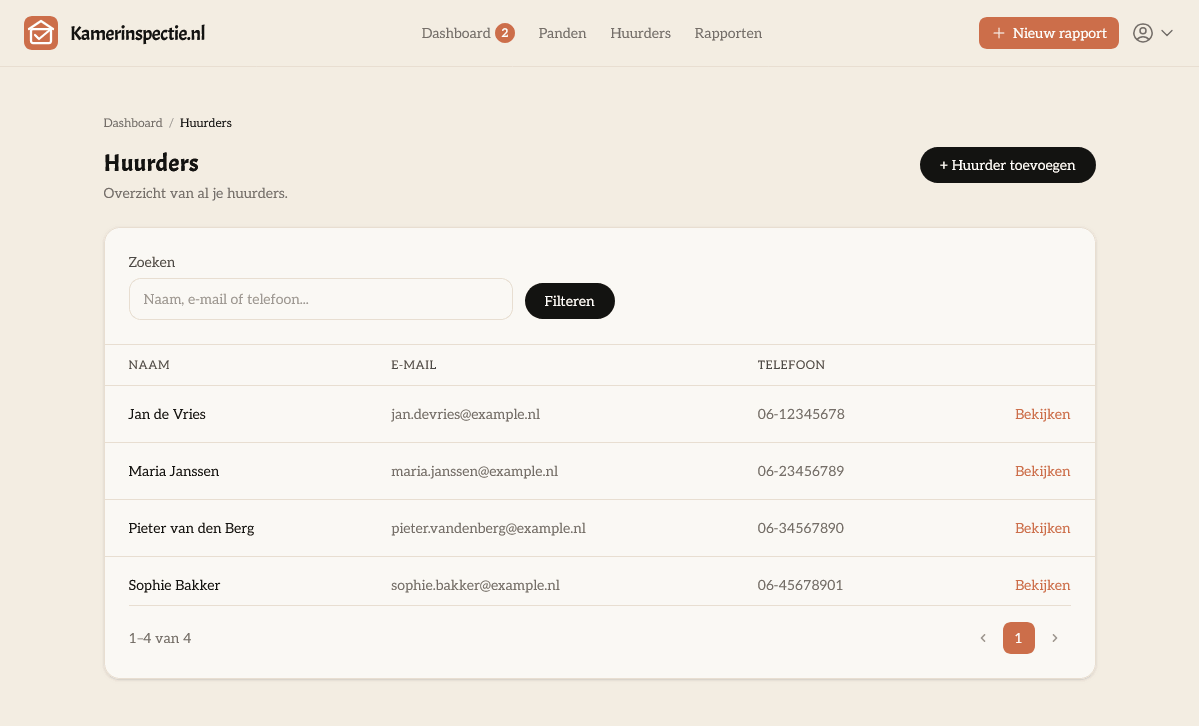
Task: Click the Dashboard notification badge 2
Action: [505, 33]
